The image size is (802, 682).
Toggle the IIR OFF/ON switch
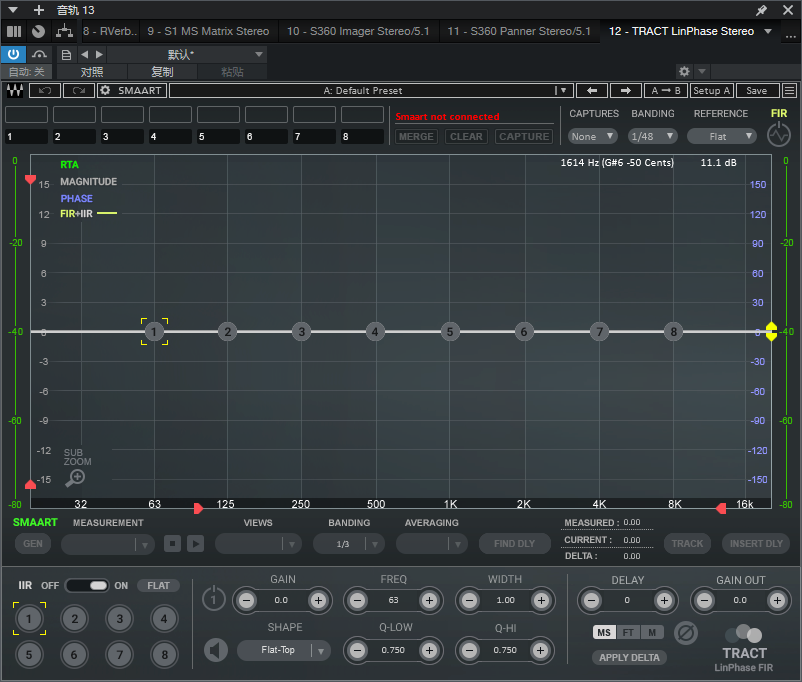[87, 585]
